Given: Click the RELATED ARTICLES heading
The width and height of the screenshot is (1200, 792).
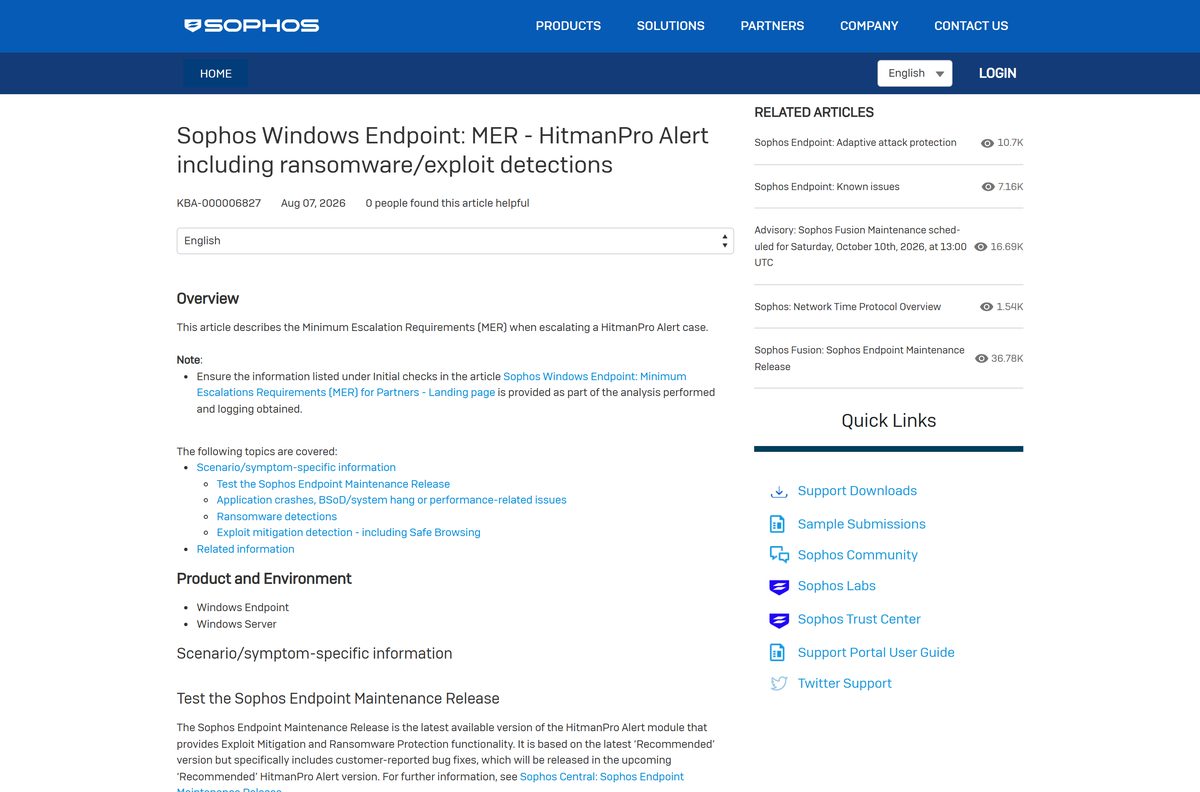Looking at the screenshot, I should (814, 113).
